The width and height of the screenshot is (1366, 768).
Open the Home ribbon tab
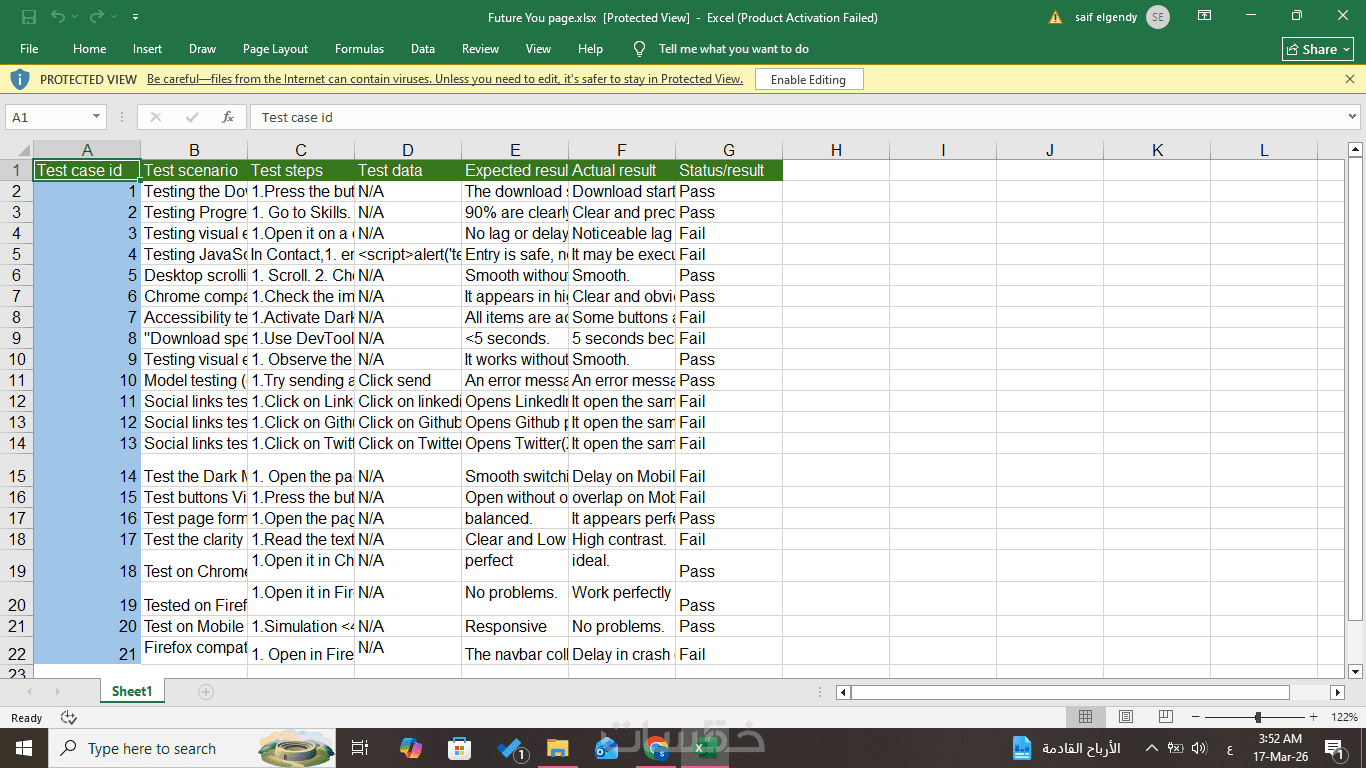[89, 49]
